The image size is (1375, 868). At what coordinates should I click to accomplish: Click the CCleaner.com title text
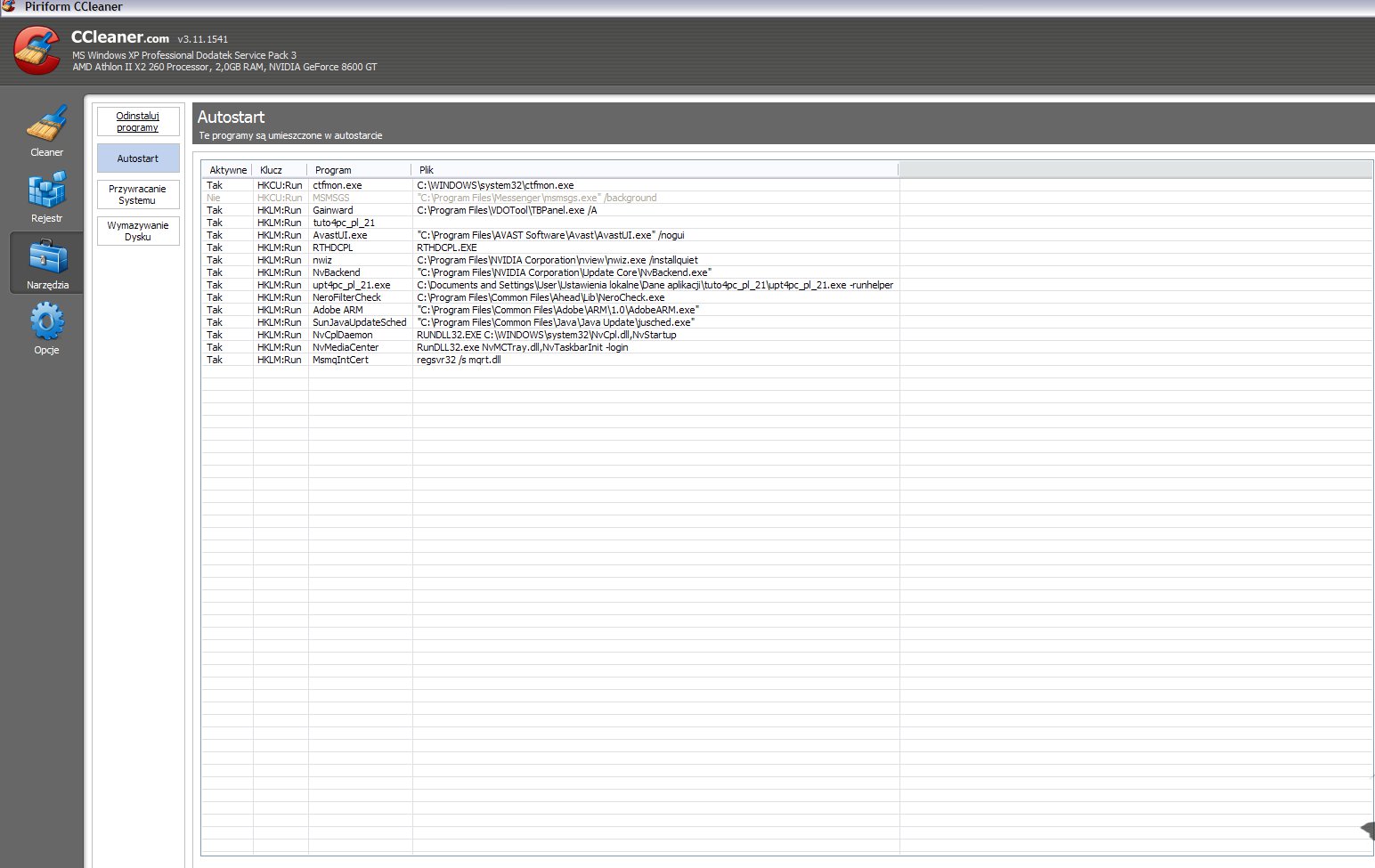[120, 37]
